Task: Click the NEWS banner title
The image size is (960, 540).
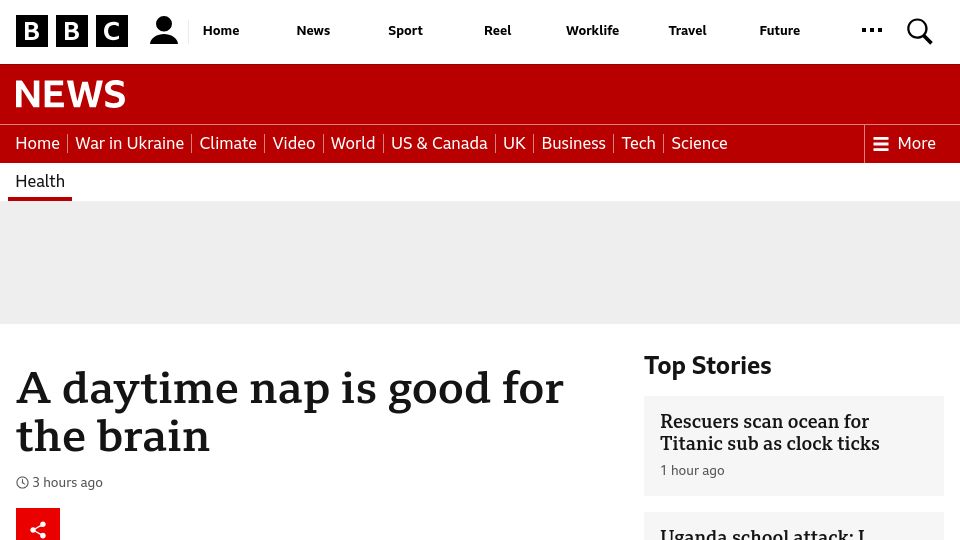Action: (70, 94)
